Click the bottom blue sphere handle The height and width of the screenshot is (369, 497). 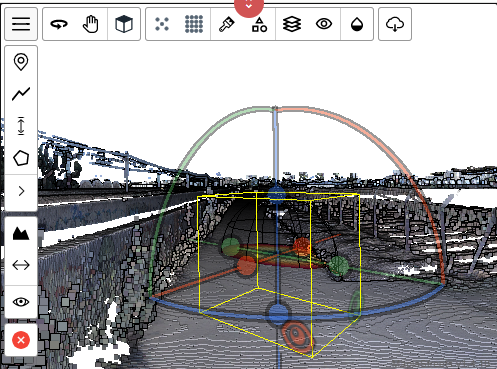pyautogui.click(x=278, y=314)
